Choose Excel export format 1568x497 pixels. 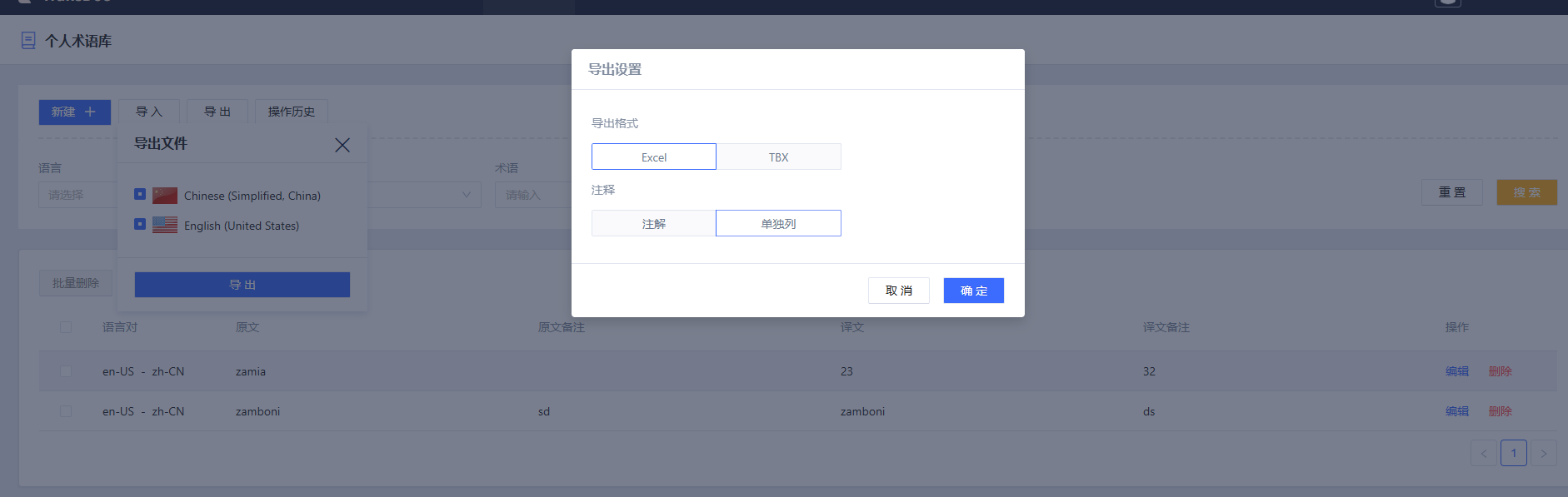click(x=654, y=157)
